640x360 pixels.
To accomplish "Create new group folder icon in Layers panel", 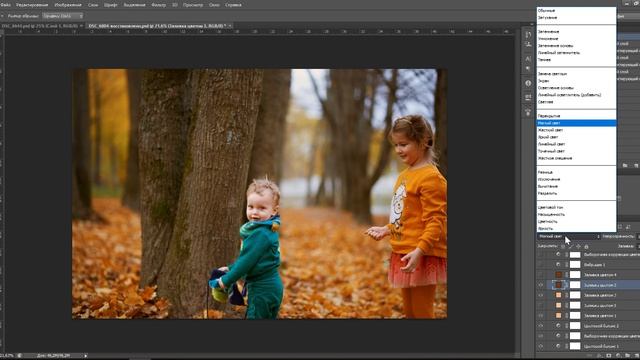I will pos(627,356).
